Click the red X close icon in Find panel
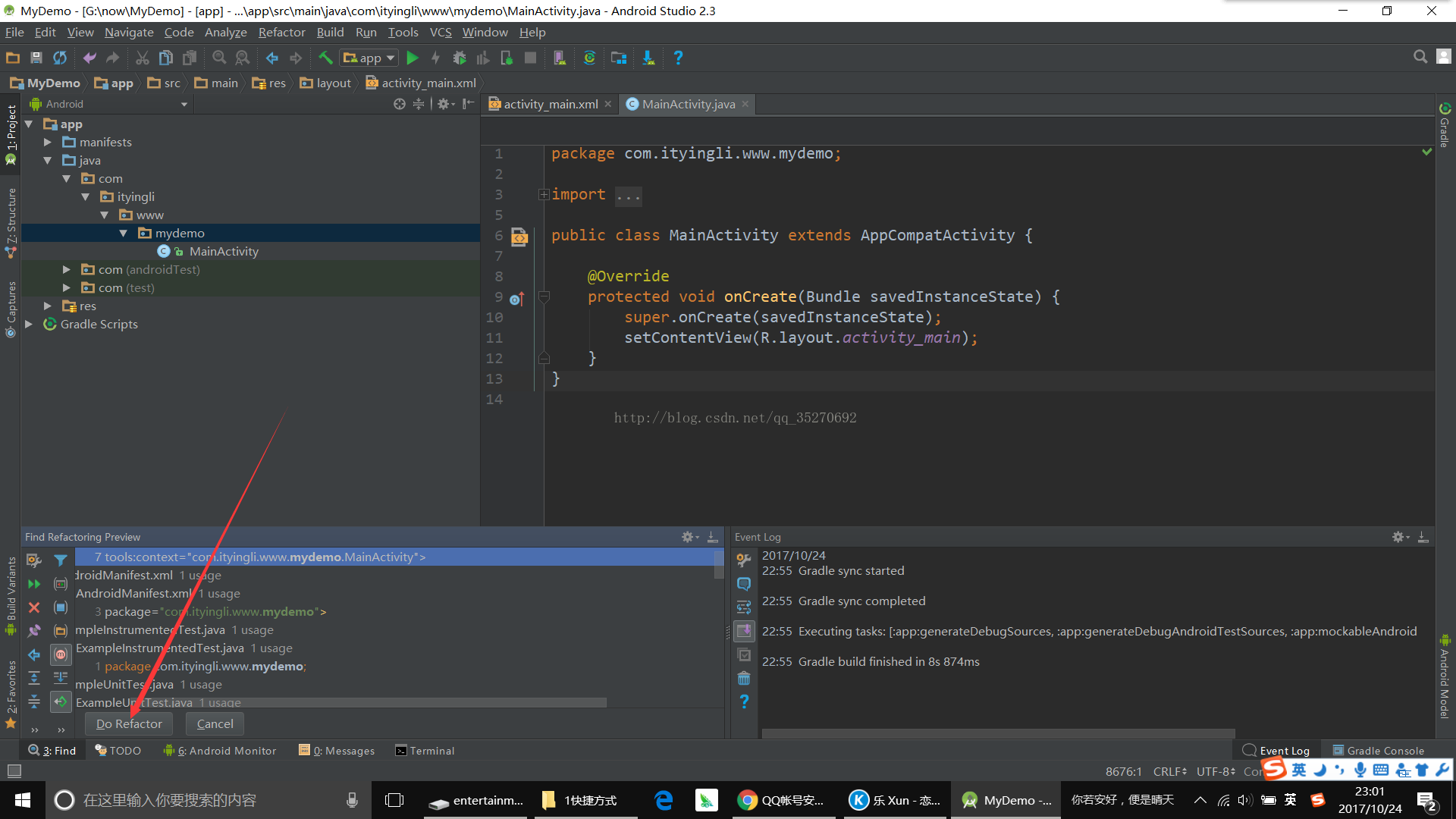This screenshot has height=819, width=1456. click(34, 607)
